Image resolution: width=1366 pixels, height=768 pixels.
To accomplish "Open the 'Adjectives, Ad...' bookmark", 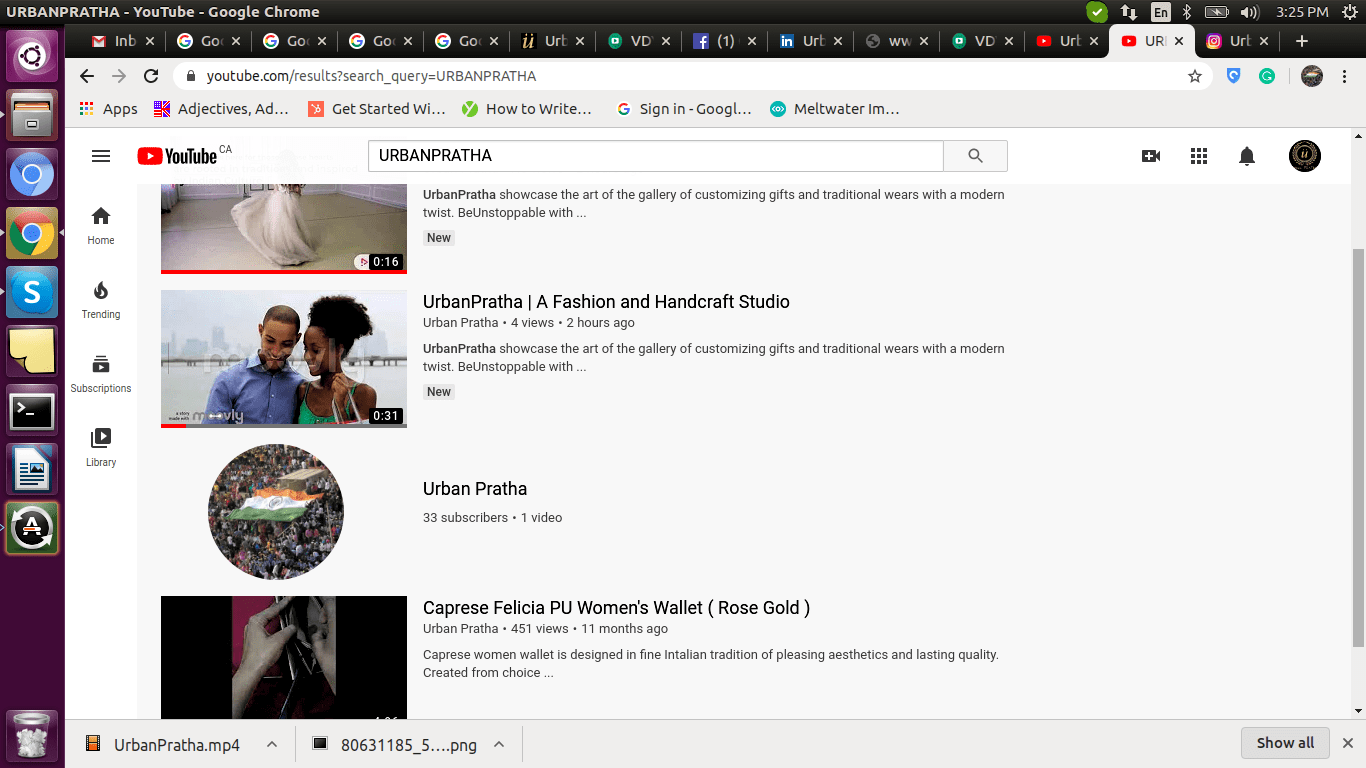I will tap(221, 109).
